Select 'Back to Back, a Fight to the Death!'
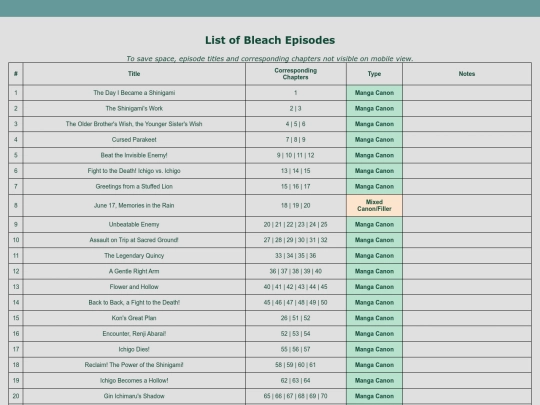 134,302
